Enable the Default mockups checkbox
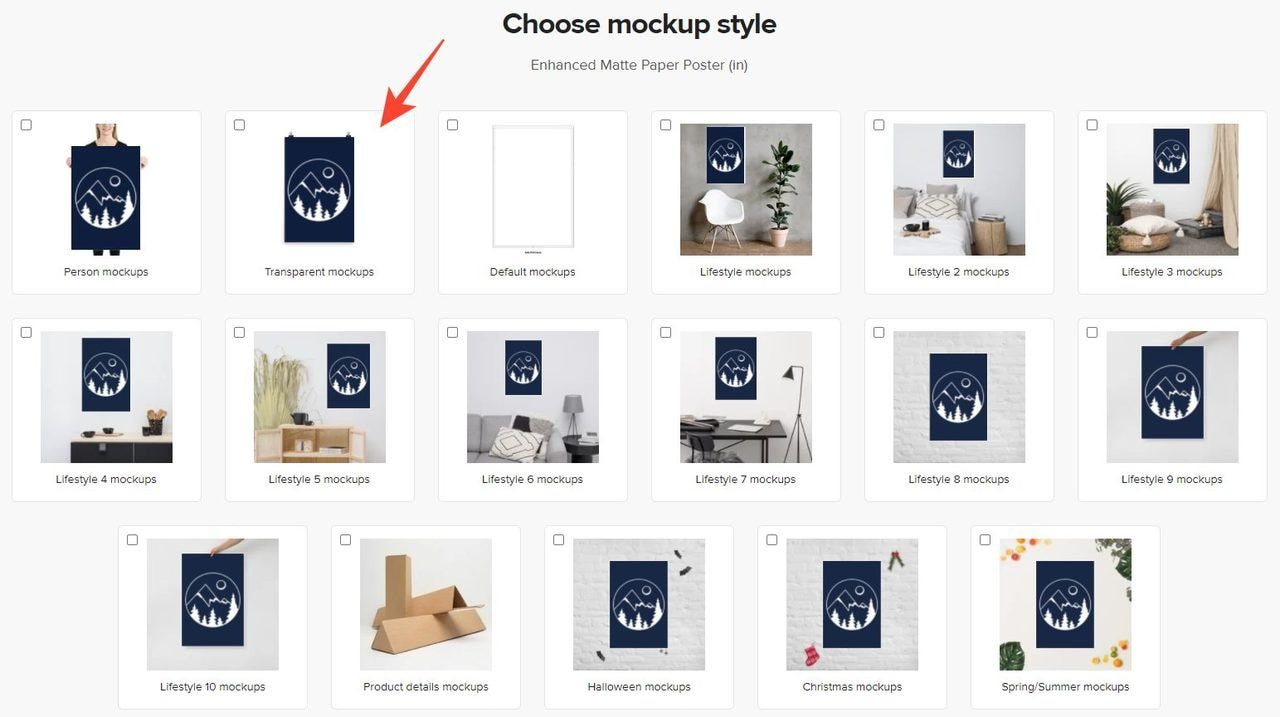This screenshot has width=1280, height=717. click(x=452, y=125)
